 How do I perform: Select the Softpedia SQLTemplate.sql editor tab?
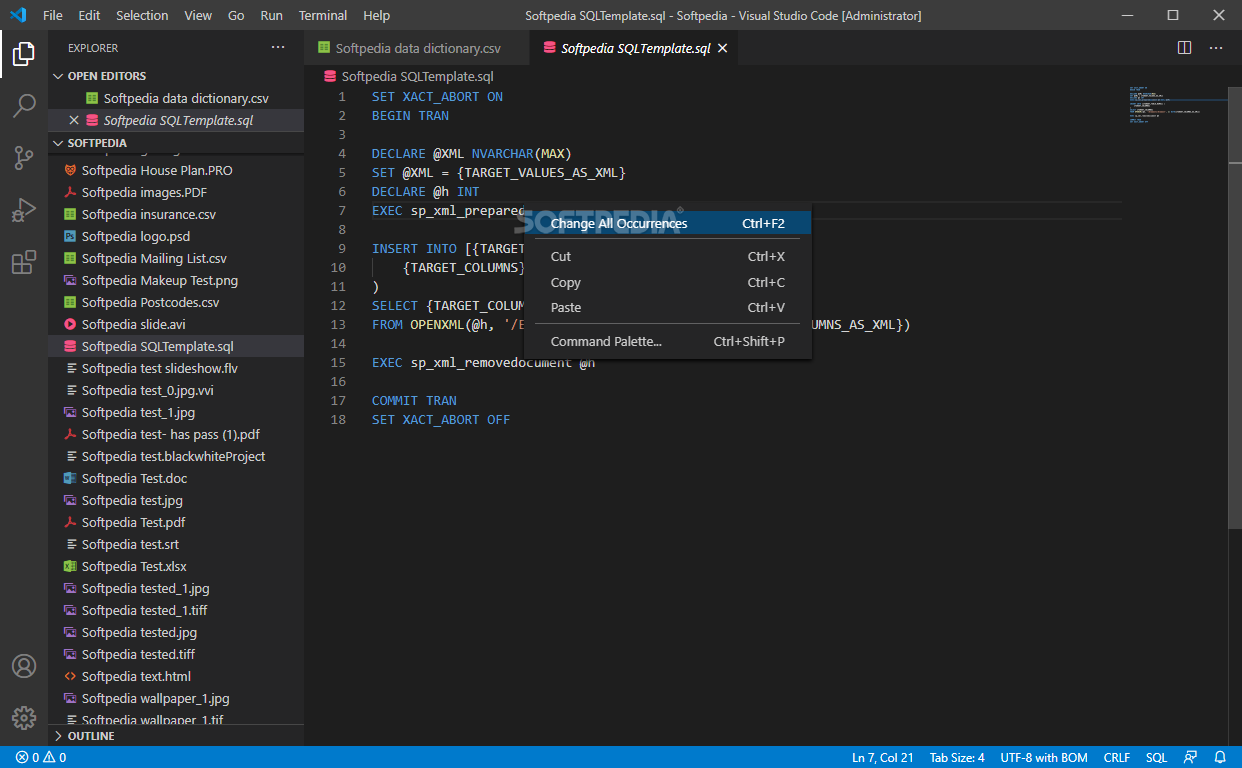(x=636, y=48)
